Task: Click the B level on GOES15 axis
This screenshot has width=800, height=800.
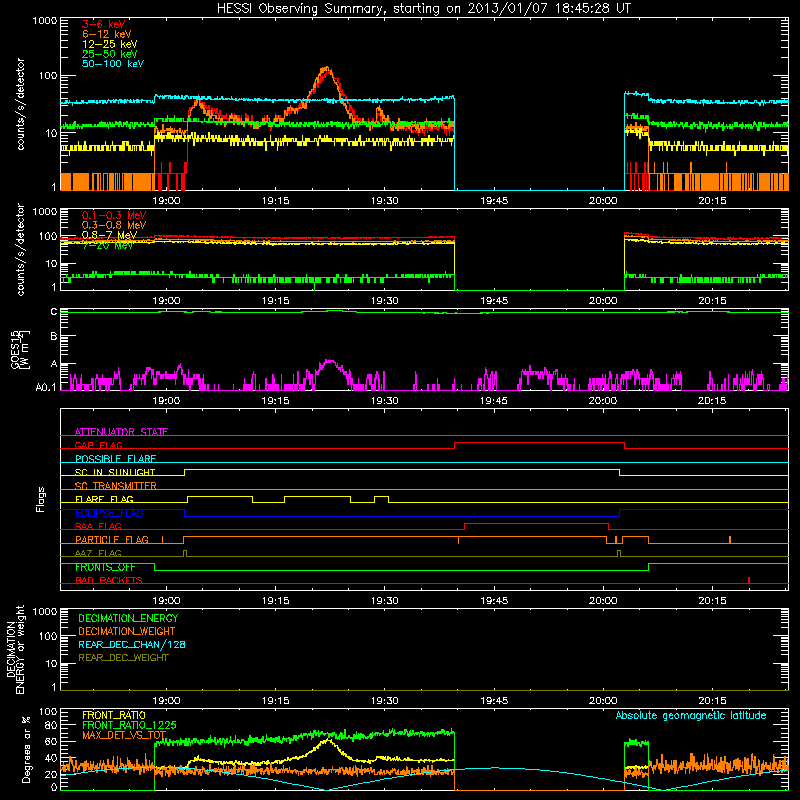Action: pos(54,337)
